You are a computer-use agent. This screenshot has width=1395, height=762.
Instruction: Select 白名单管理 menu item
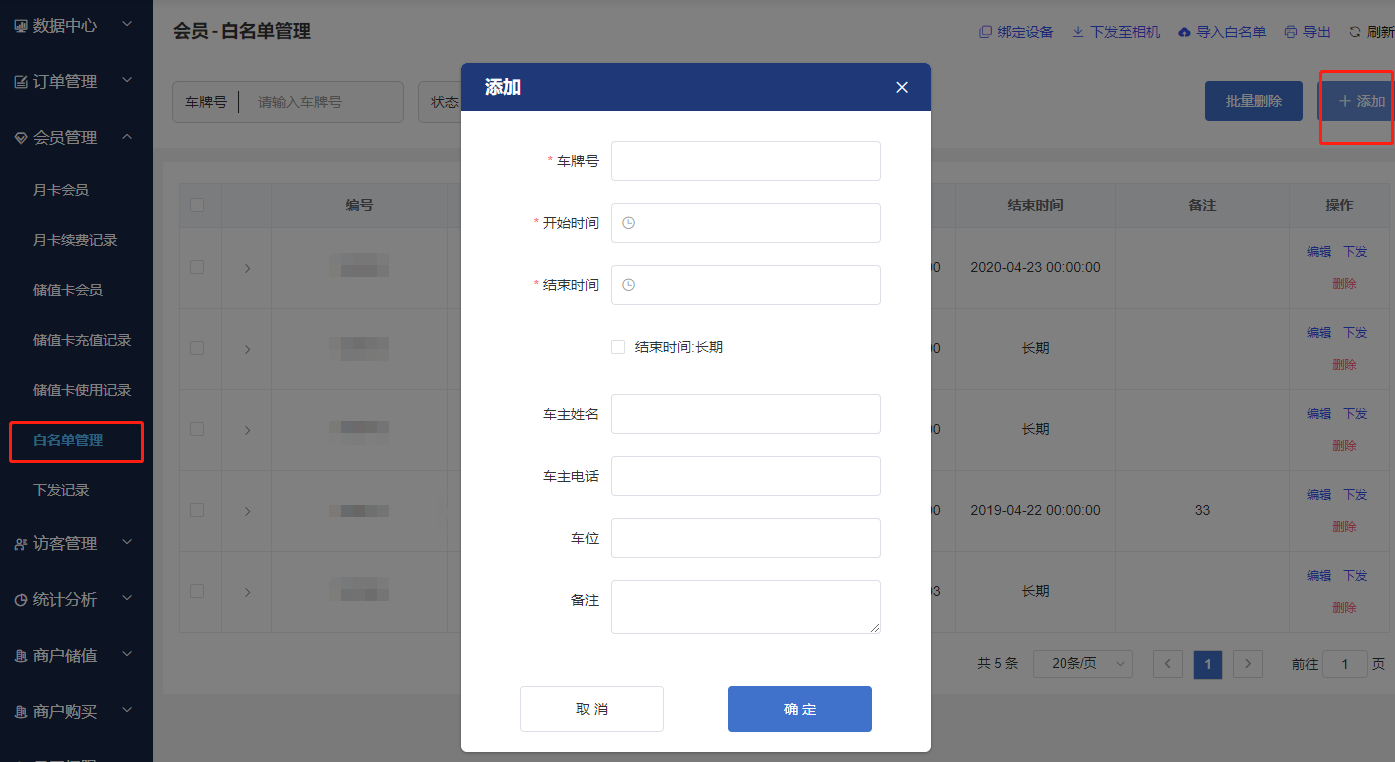pyautogui.click(x=68, y=440)
